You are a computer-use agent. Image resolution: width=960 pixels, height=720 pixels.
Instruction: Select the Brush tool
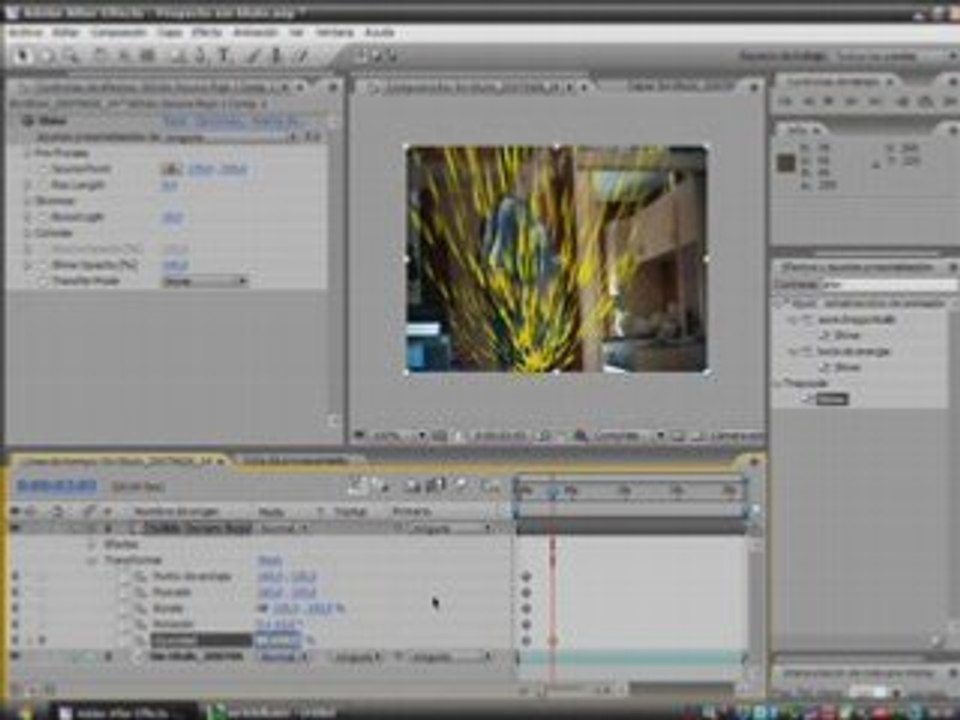coord(253,56)
